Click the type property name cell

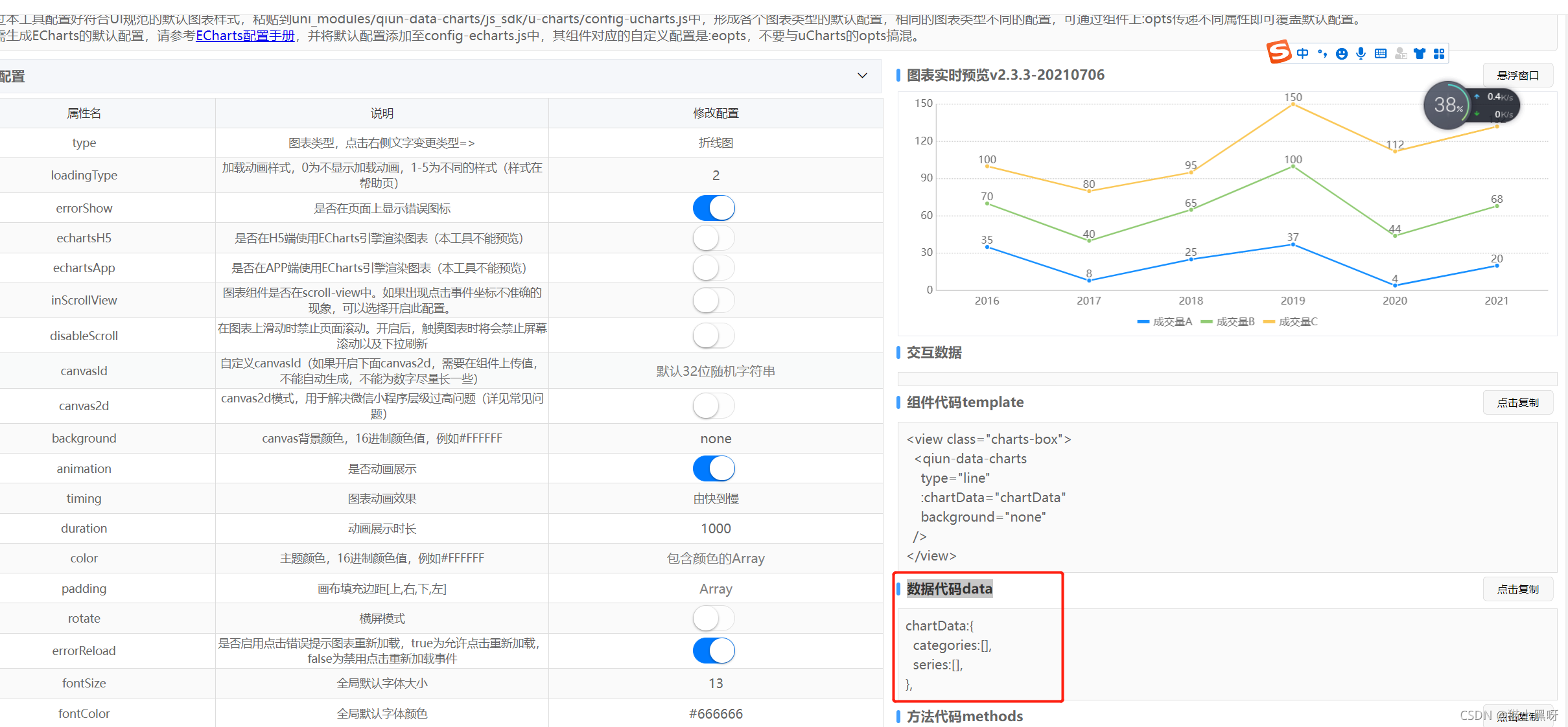click(x=84, y=143)
